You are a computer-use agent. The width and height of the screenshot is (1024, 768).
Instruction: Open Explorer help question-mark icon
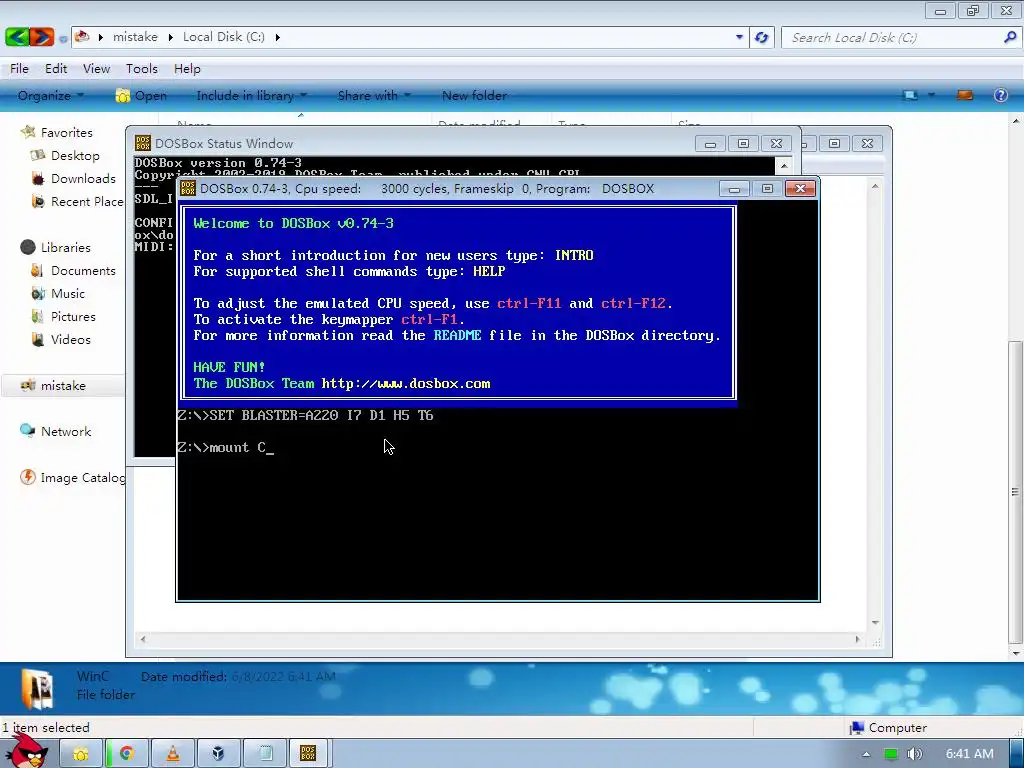(1000, 95)
